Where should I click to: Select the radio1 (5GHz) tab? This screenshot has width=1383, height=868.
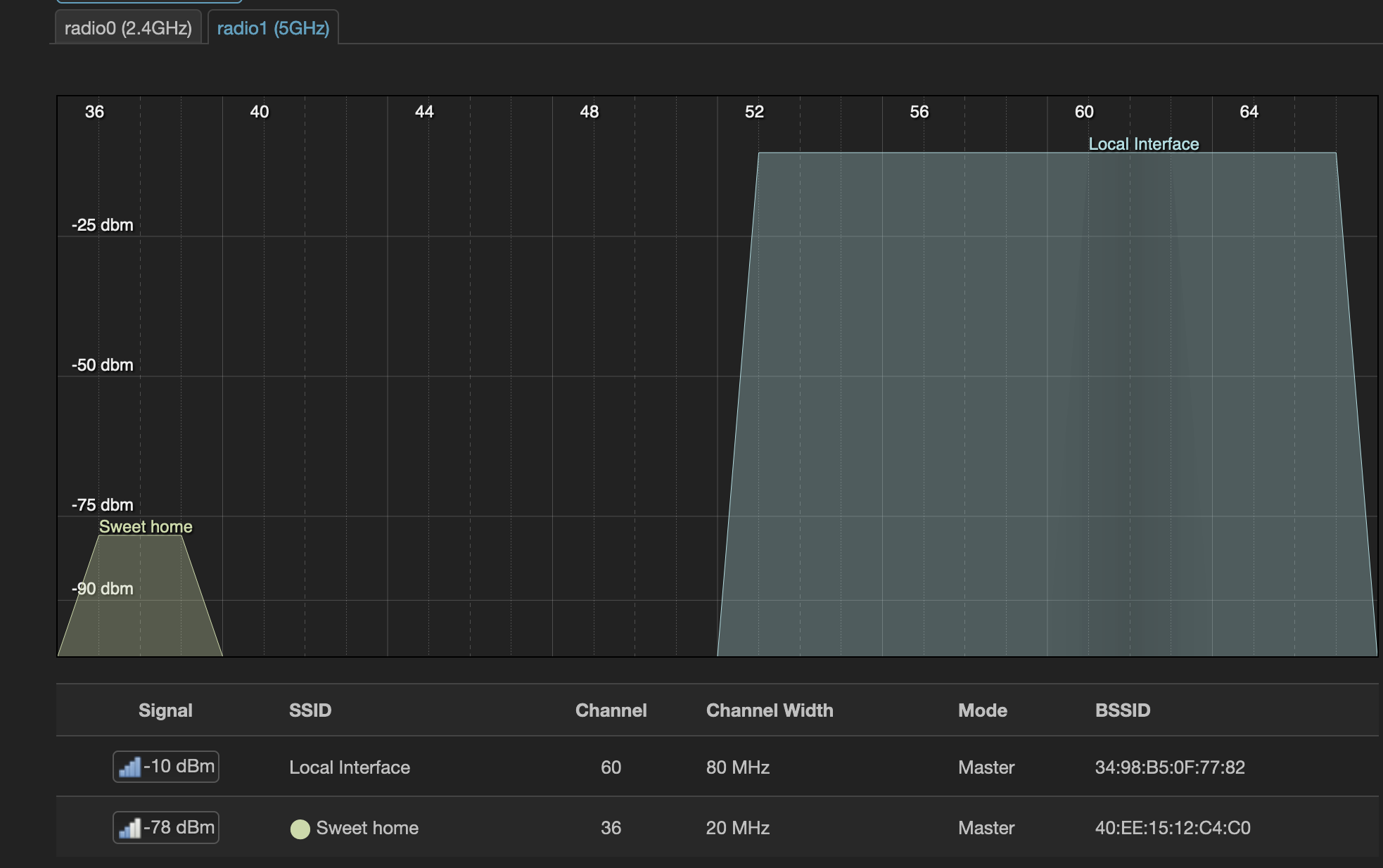(273, 28)
